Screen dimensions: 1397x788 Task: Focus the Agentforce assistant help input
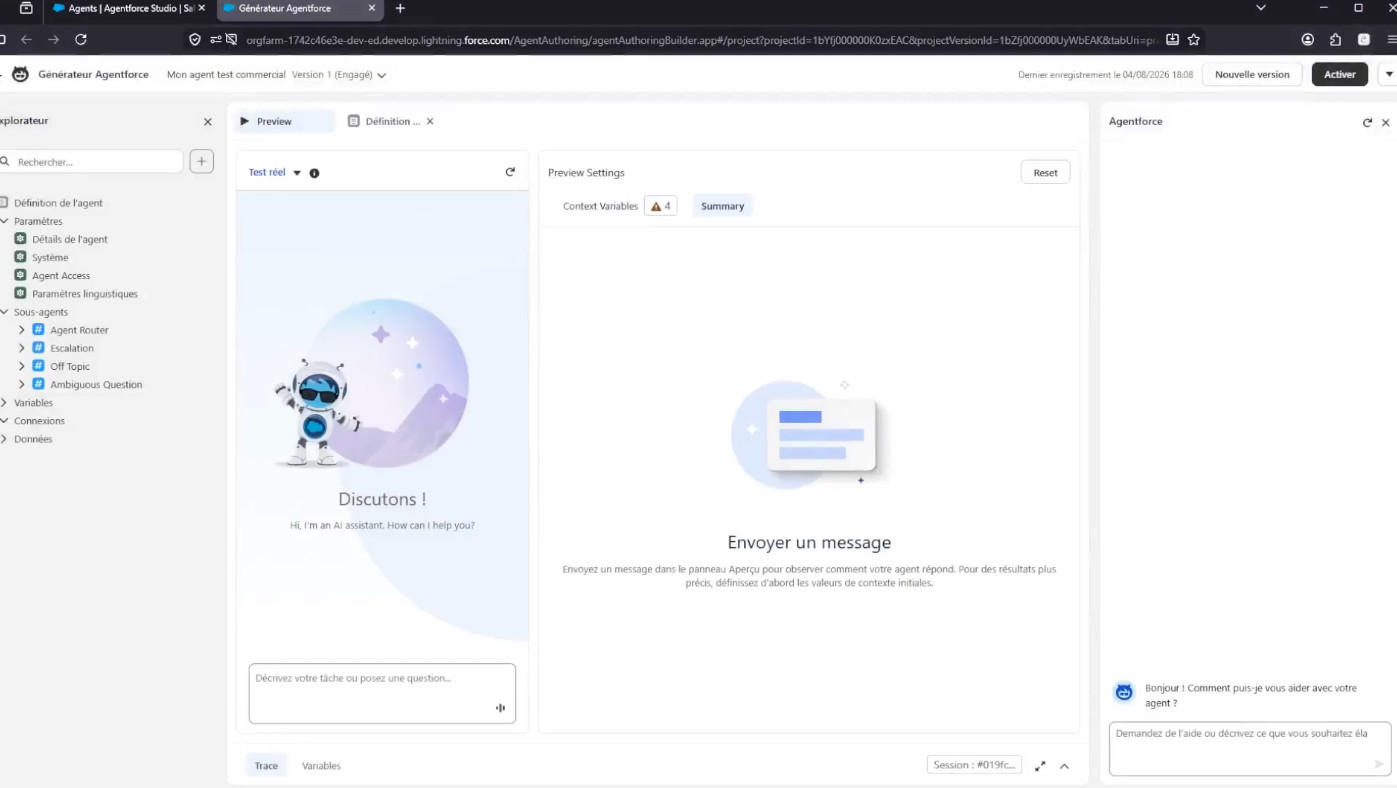(x=1250, y=748)
